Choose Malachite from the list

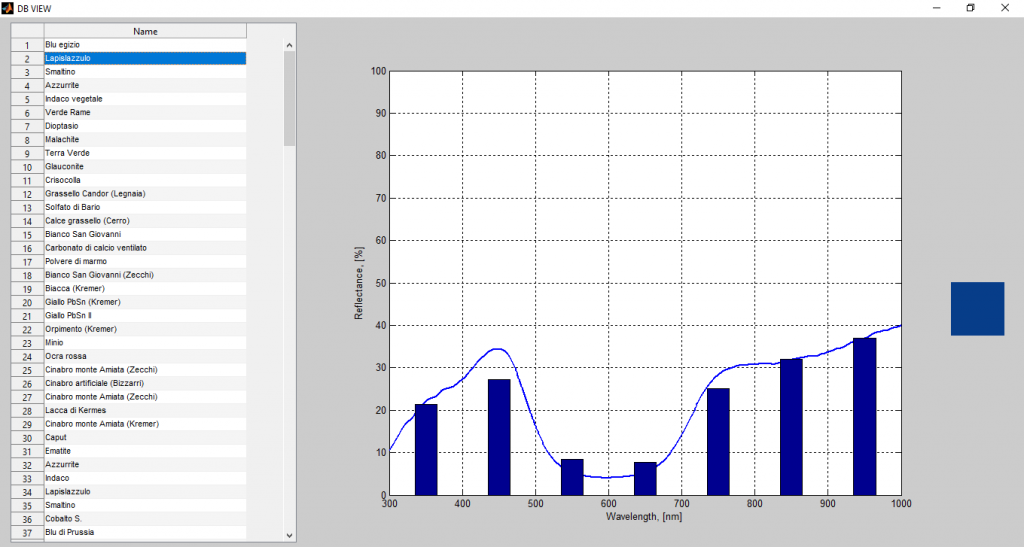tap(145, 140)
